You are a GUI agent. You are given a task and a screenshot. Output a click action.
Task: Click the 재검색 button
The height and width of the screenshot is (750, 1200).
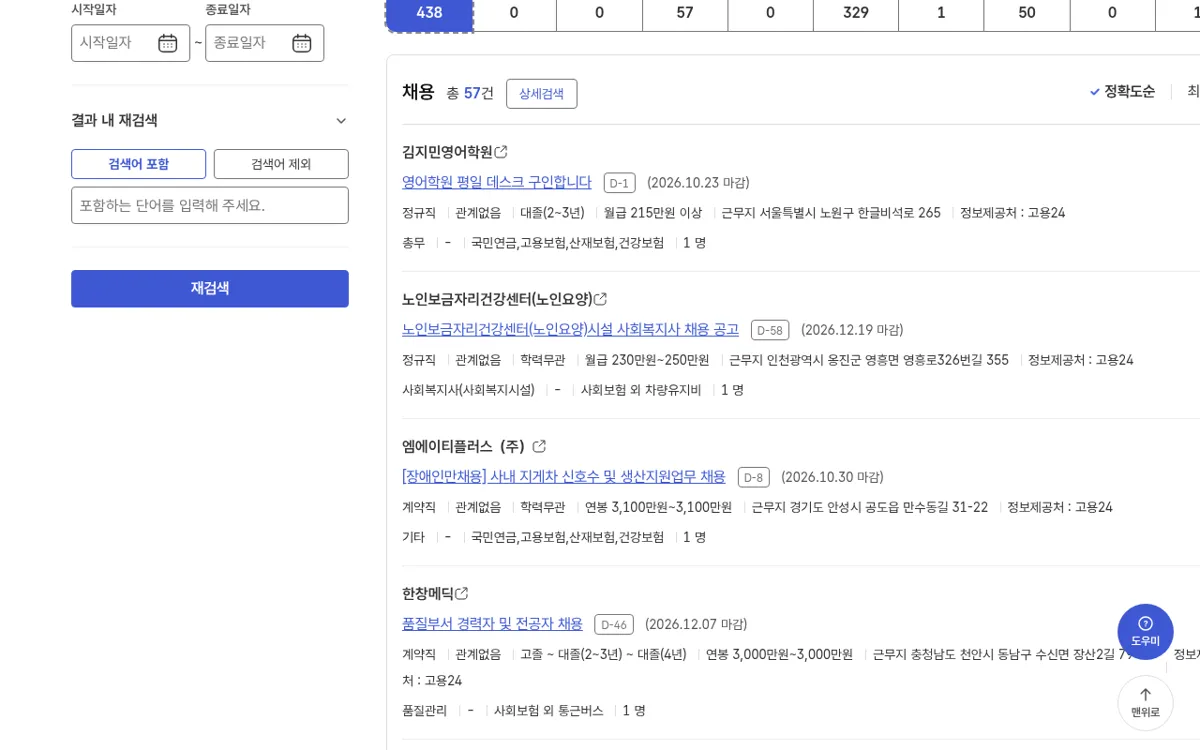[x=210, y=288]
